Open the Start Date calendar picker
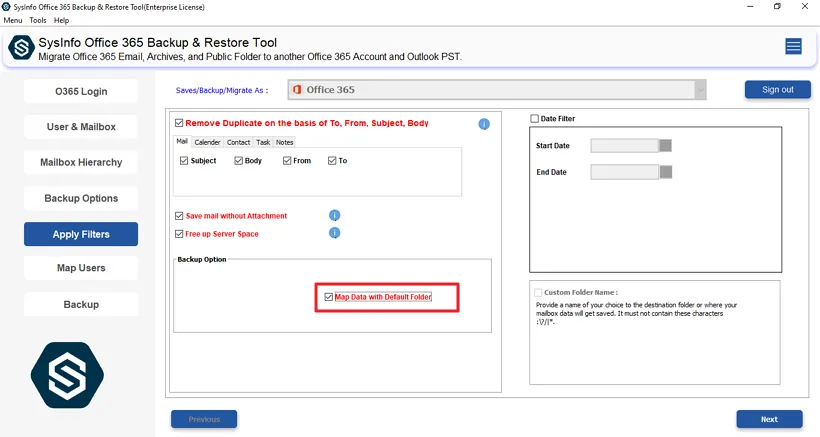 [x=665, y=146]
